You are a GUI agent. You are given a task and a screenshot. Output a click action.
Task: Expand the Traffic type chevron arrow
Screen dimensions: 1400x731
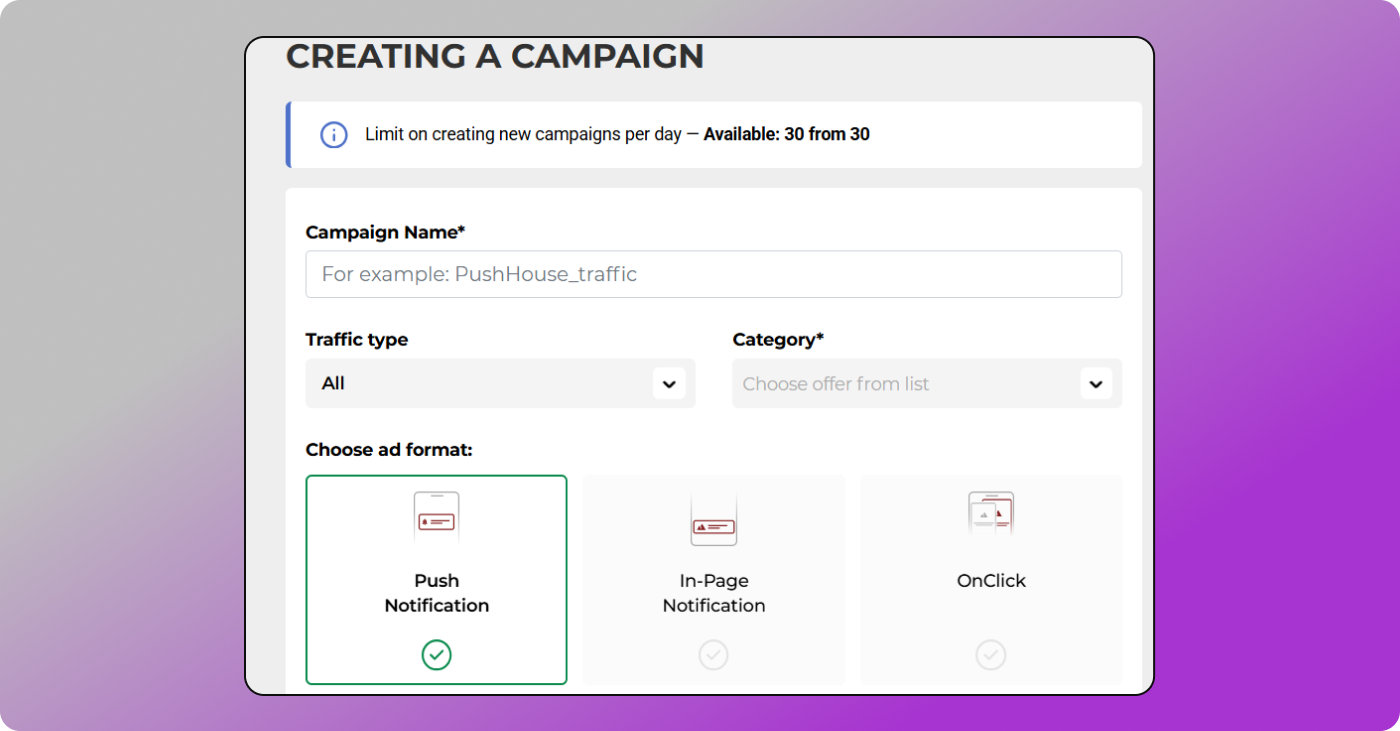tap(669, 384)
